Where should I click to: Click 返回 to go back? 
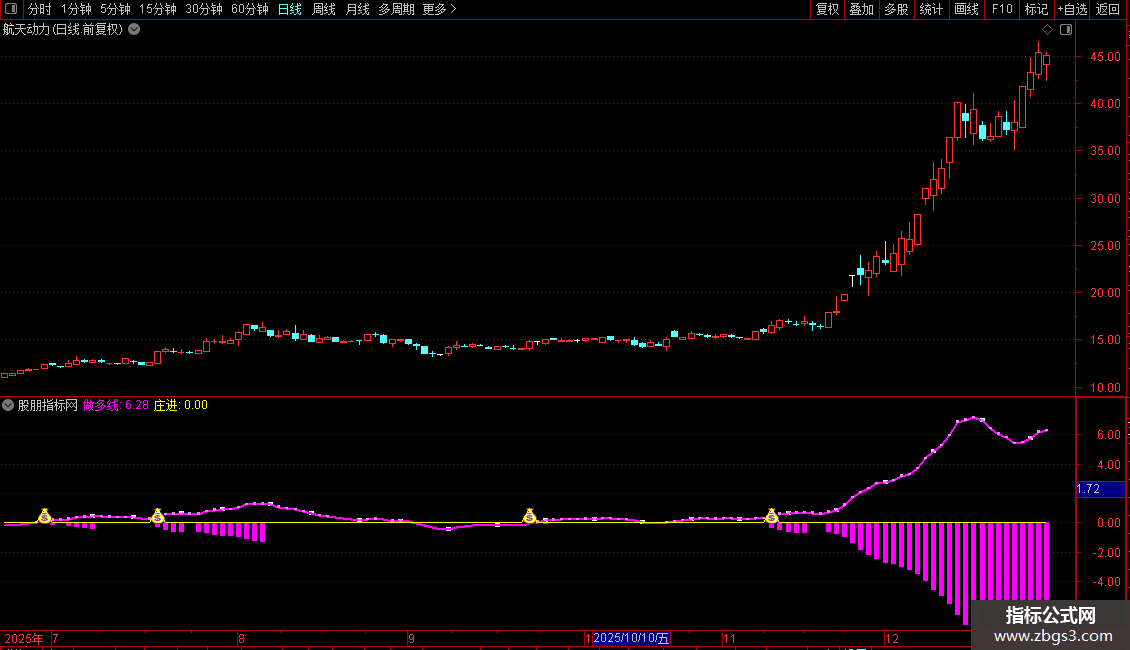tap(1108, 9)
